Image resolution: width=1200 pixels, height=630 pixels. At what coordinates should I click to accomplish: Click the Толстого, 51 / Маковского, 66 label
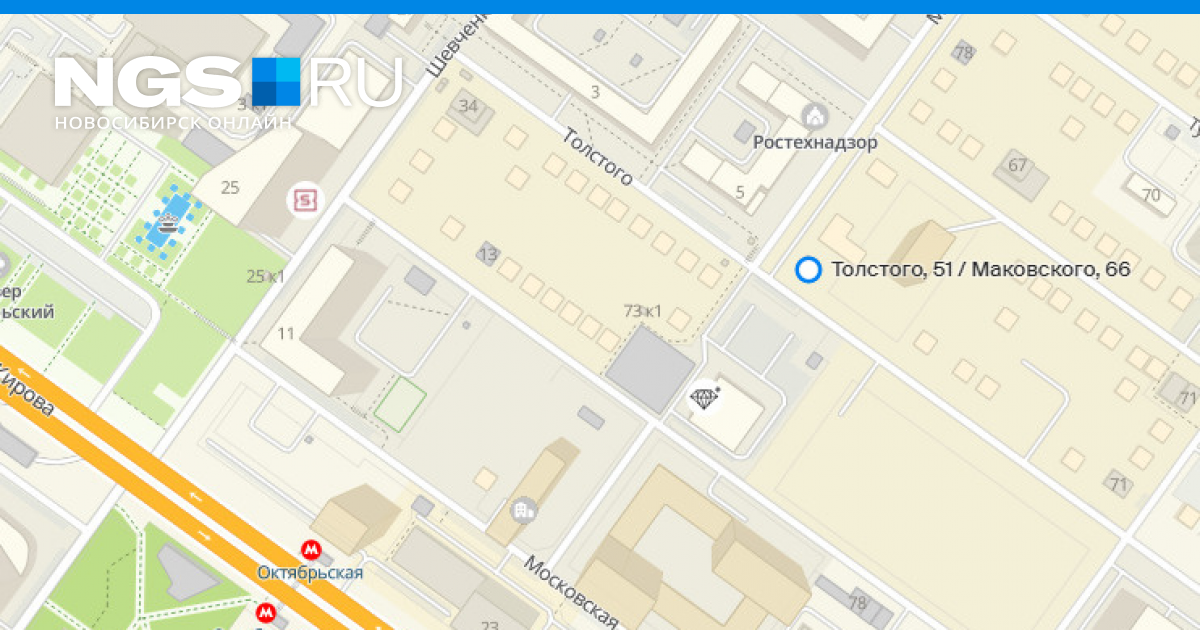[x=981, y=269]
